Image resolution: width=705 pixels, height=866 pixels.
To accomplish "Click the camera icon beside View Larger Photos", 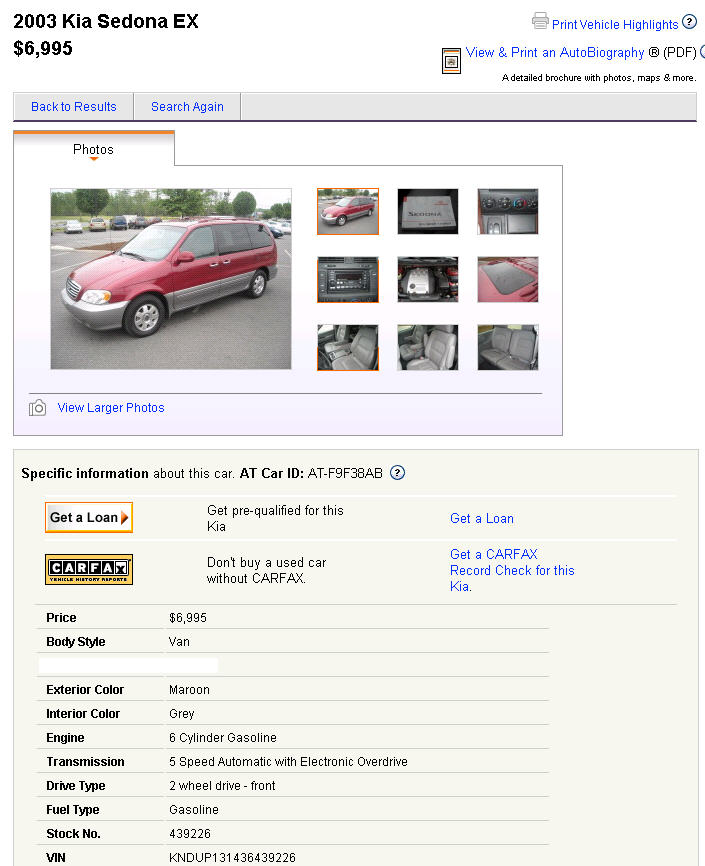I will pos(37,408).
